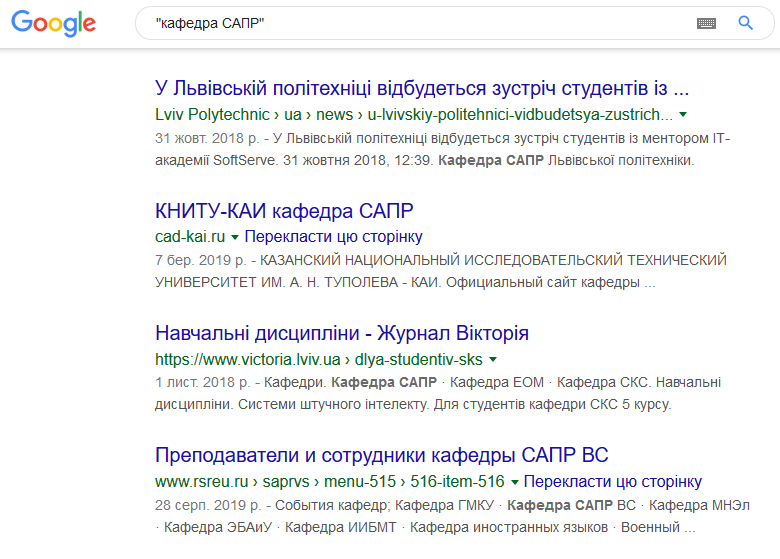Click snippet text "31 жовт. 2018 р."
This screenshot has width=780, height=559.
pyautogui.click(x=207, y=138)
